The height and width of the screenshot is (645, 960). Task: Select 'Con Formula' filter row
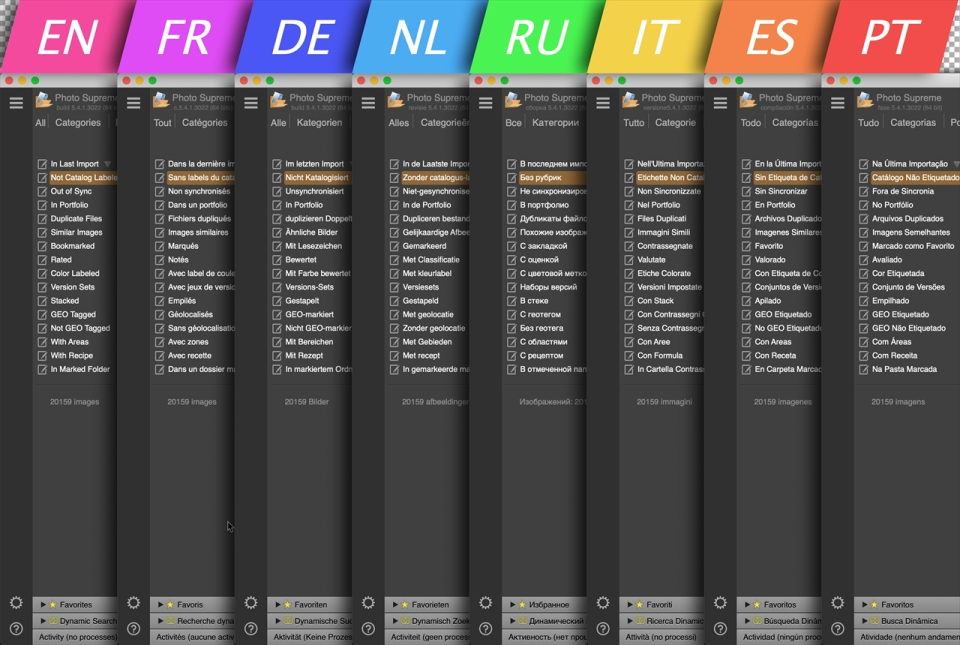click(660, 356)
